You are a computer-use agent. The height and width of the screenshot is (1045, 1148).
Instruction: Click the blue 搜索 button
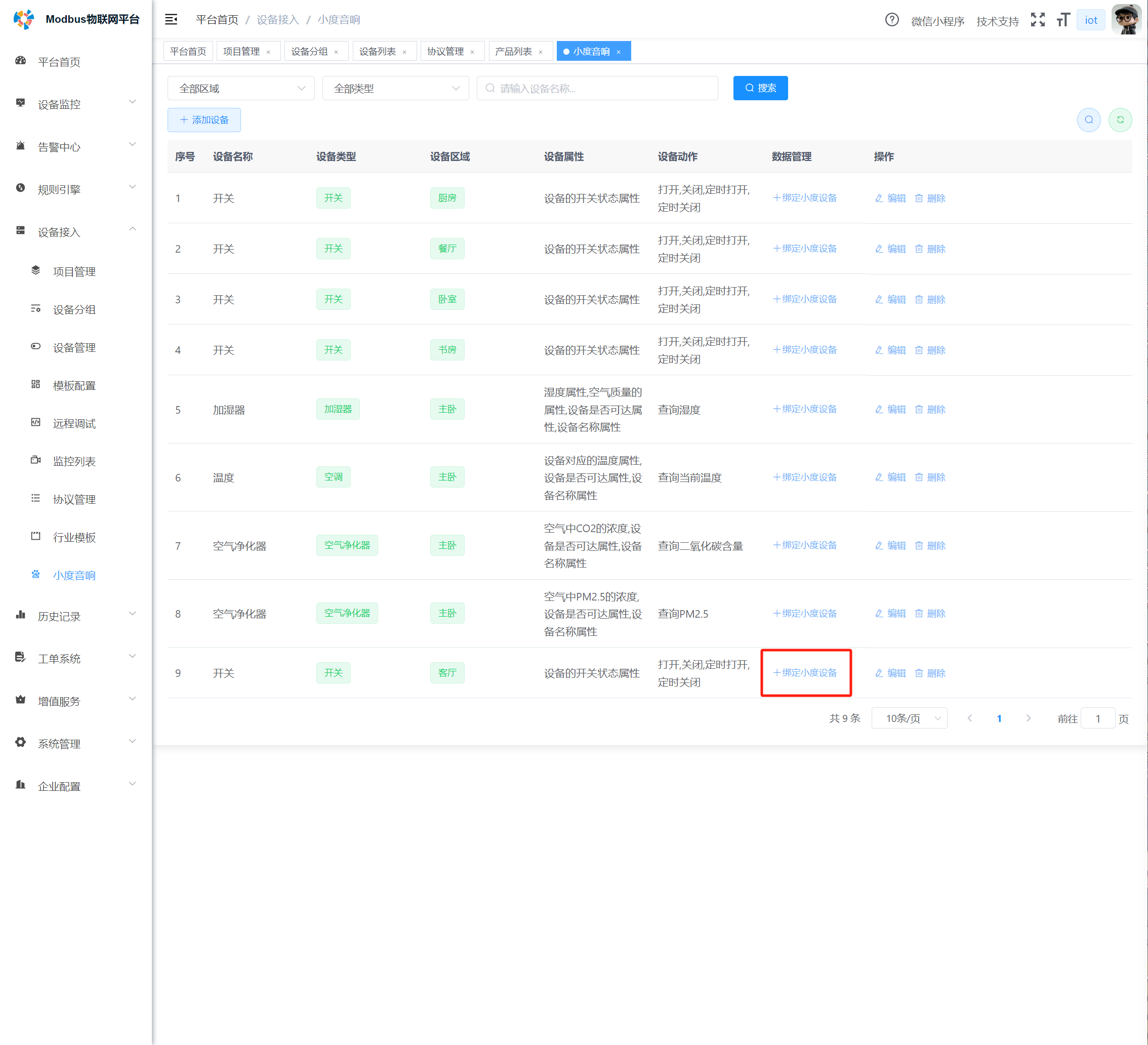click(x=760, y=88)
